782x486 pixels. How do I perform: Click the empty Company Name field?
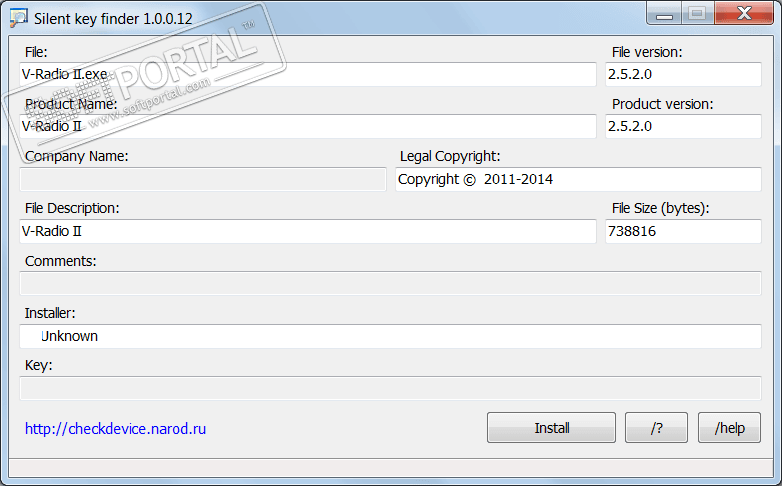203,179
